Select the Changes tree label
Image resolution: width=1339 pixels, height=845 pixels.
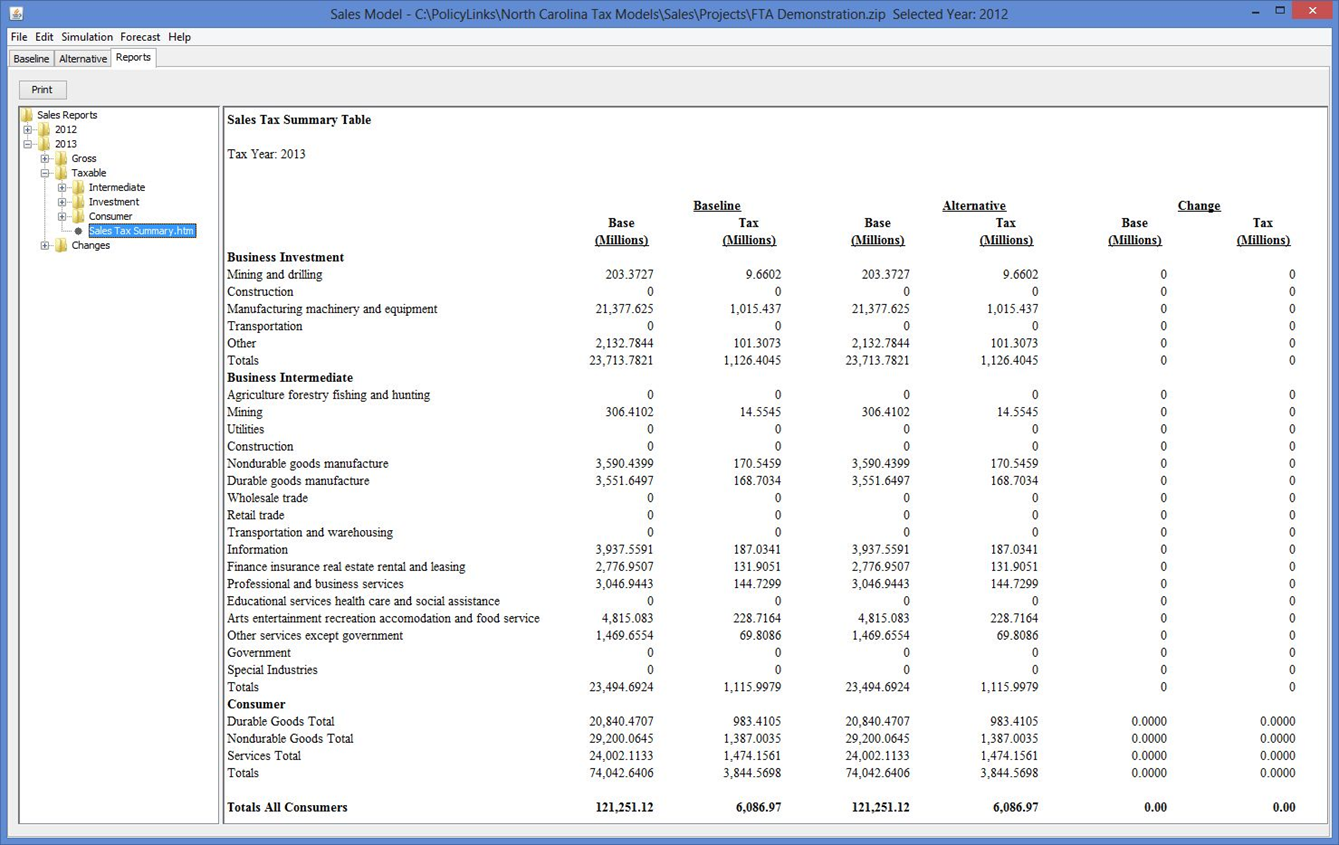pos(91,245)
